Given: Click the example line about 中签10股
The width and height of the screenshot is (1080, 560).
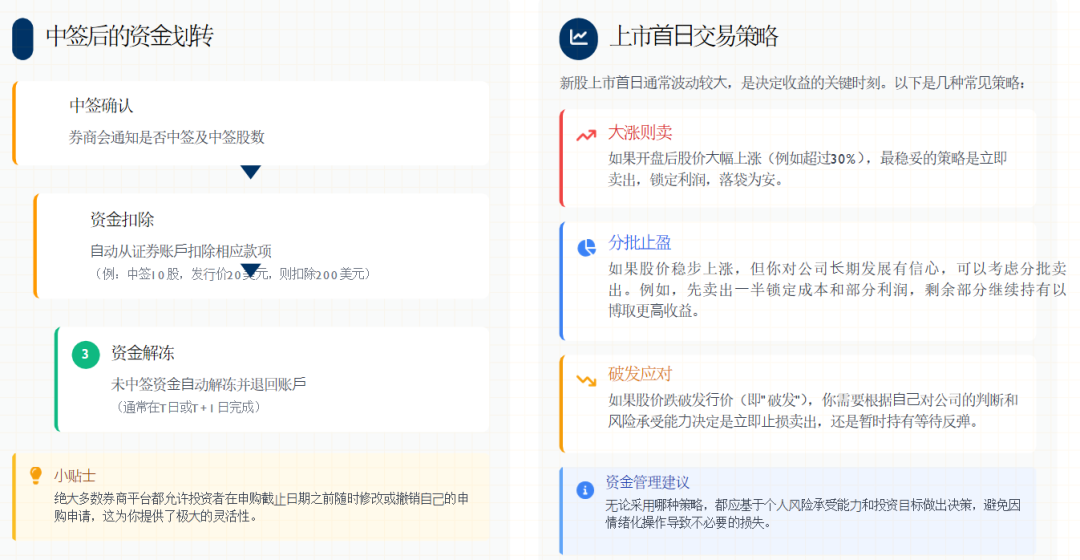Looking at the screenshot, I should (231, 274).
